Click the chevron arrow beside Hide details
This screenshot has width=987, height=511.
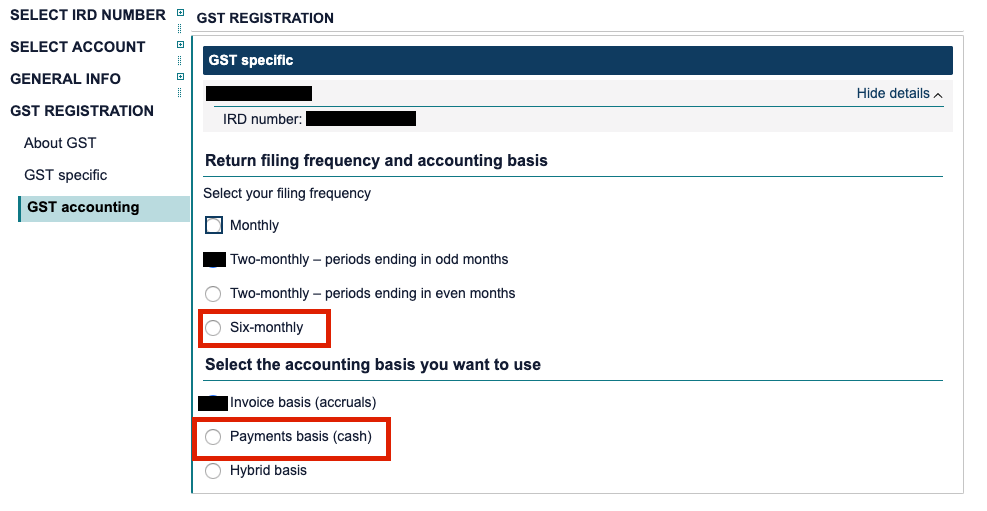[x=938, y=94]
